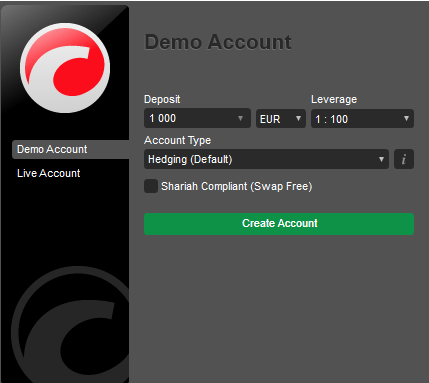Open the EUR currency dropdown

tap(281, 119)
